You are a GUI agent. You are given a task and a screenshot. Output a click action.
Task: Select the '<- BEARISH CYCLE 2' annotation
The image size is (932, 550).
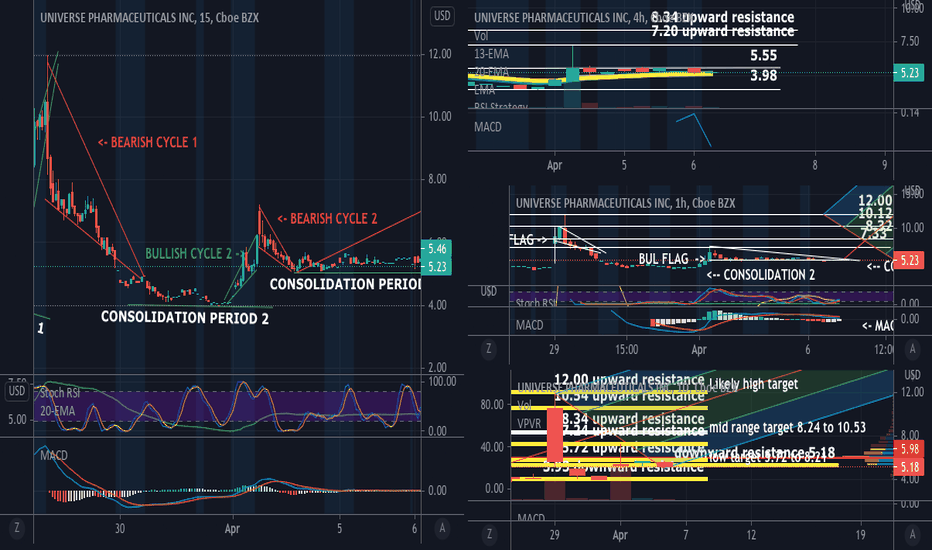point(328,219)
